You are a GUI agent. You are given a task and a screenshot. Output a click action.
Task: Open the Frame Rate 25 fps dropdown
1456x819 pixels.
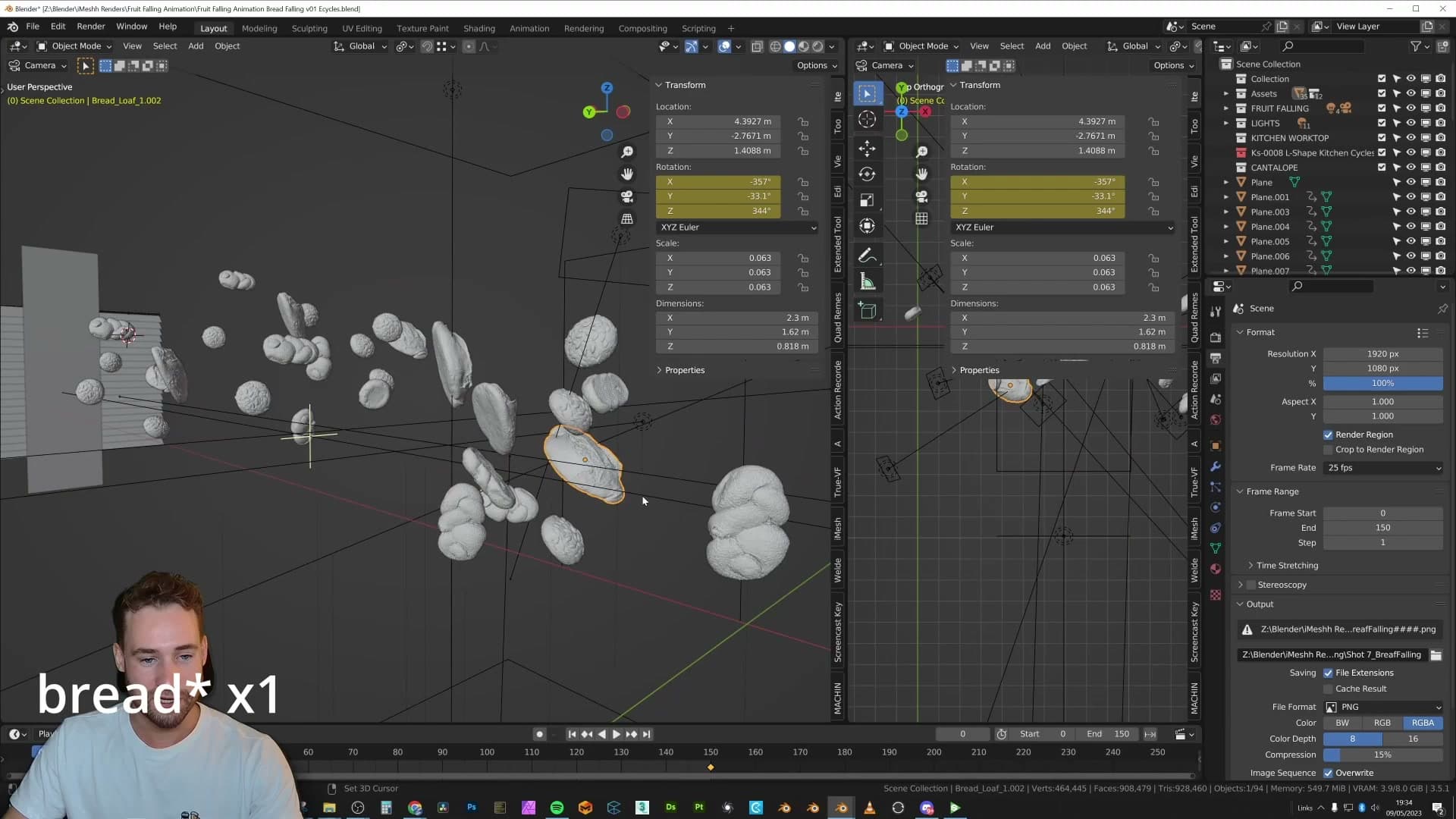pos(1383,469)
